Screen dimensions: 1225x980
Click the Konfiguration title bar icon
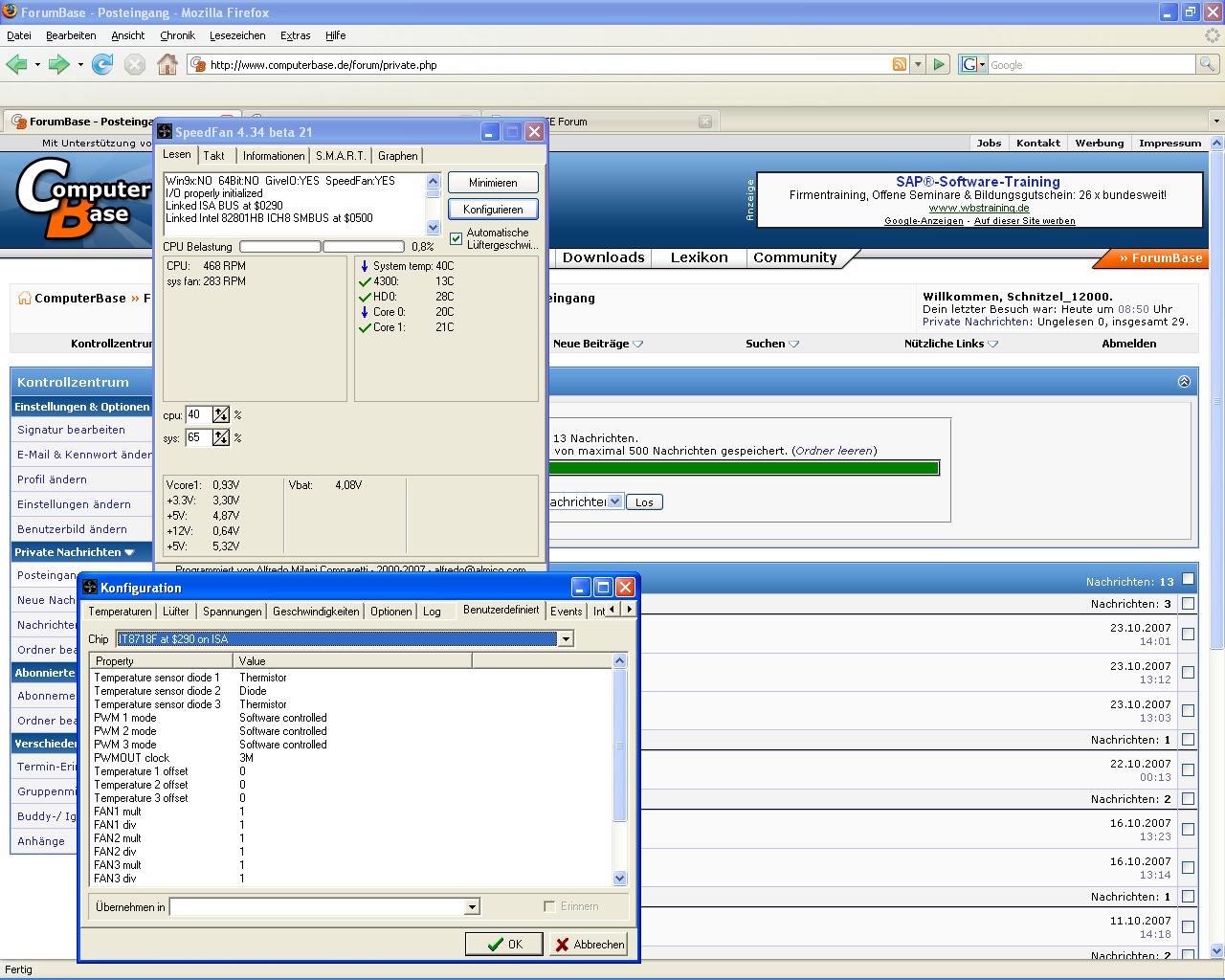click(90, 587)
